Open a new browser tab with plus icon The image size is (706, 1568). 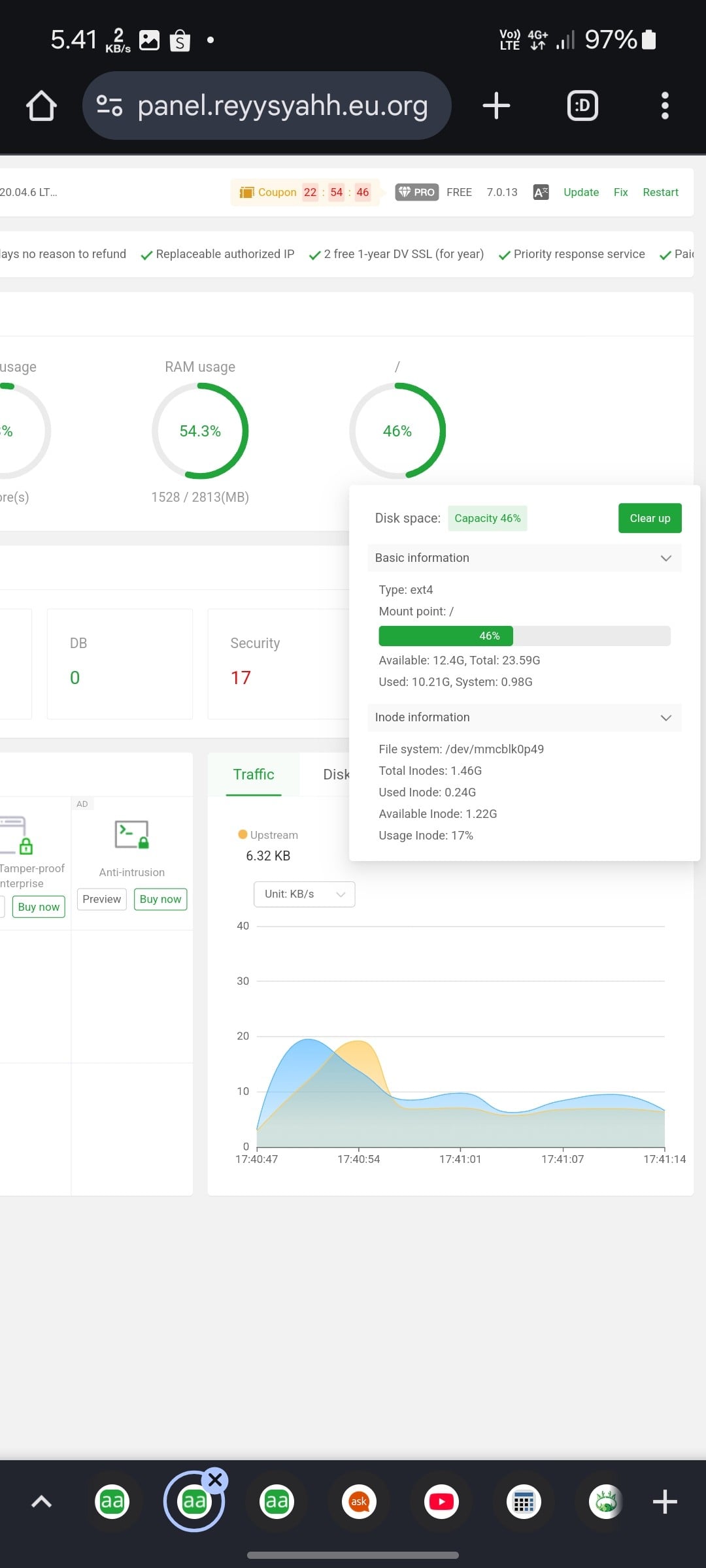click(x=496, y=106)
